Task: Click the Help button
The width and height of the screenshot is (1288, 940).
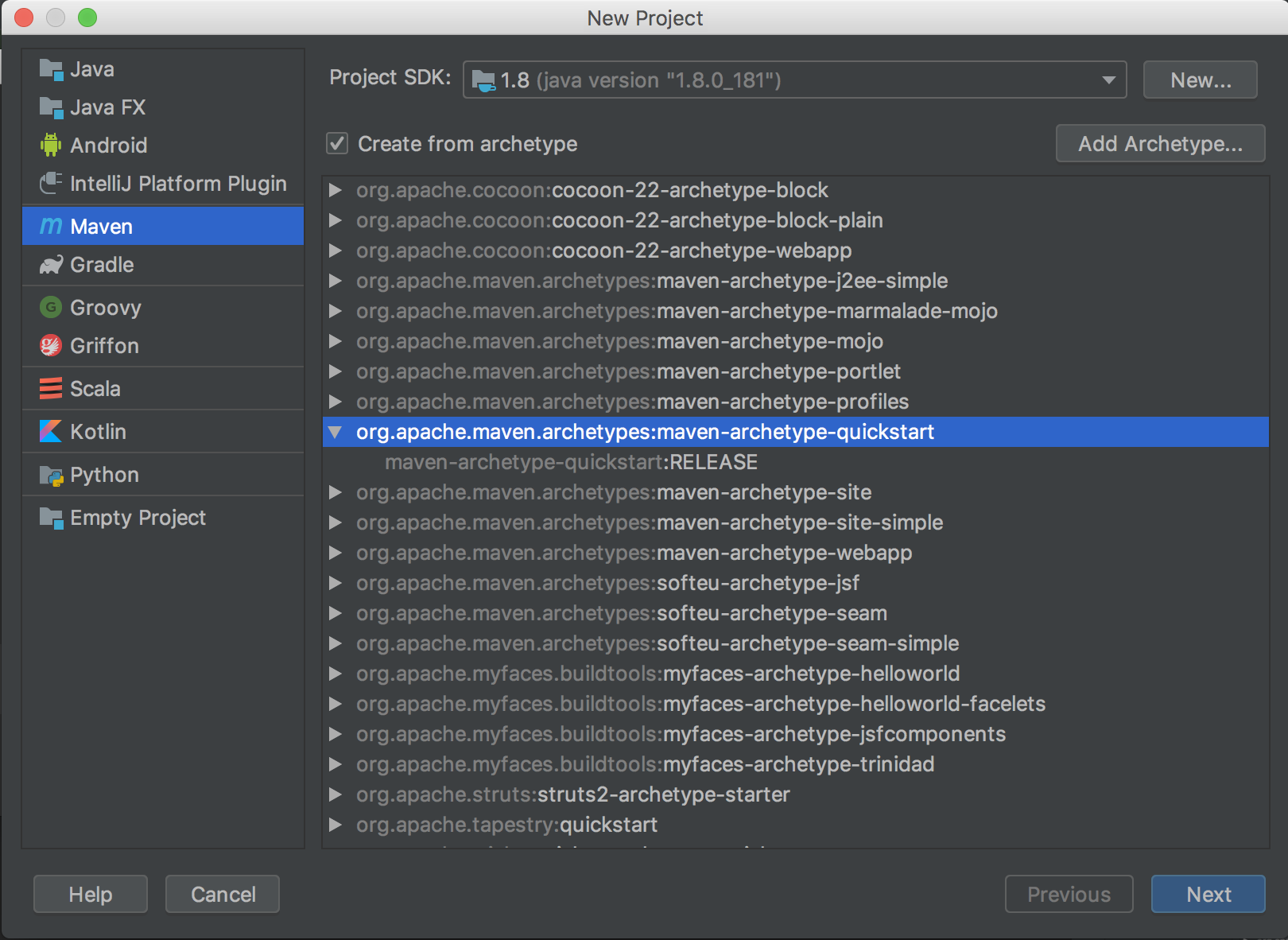Action: click(91, 895)
